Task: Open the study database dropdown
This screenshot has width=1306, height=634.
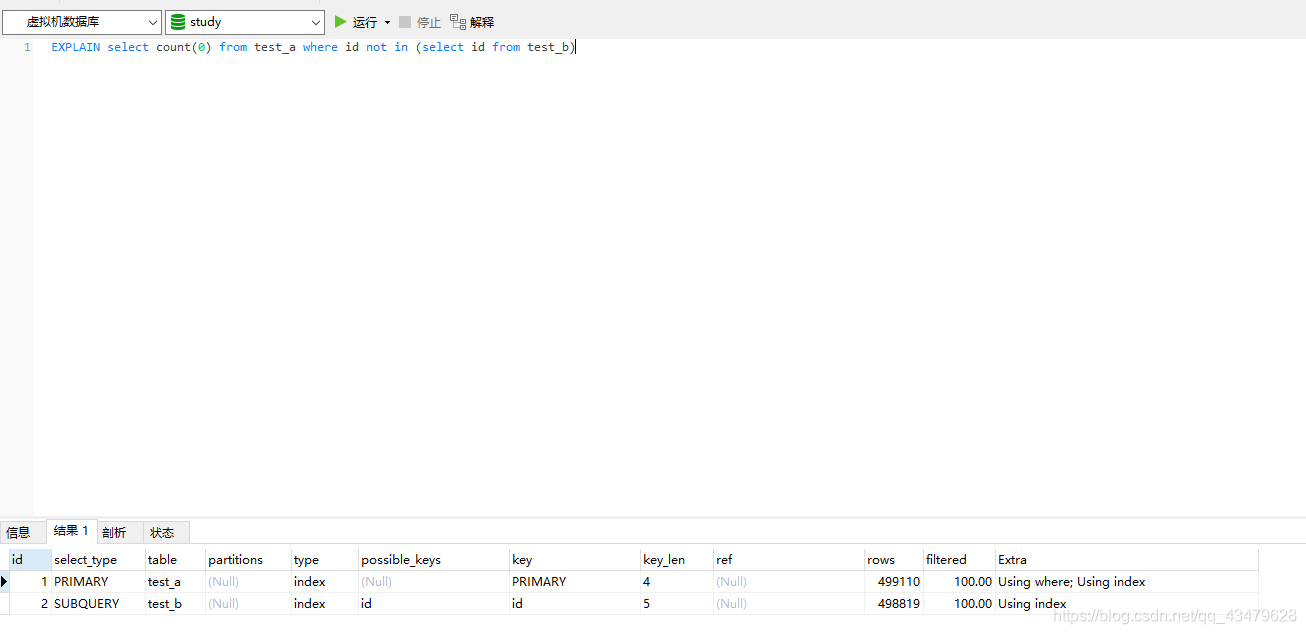Action: 245,22
